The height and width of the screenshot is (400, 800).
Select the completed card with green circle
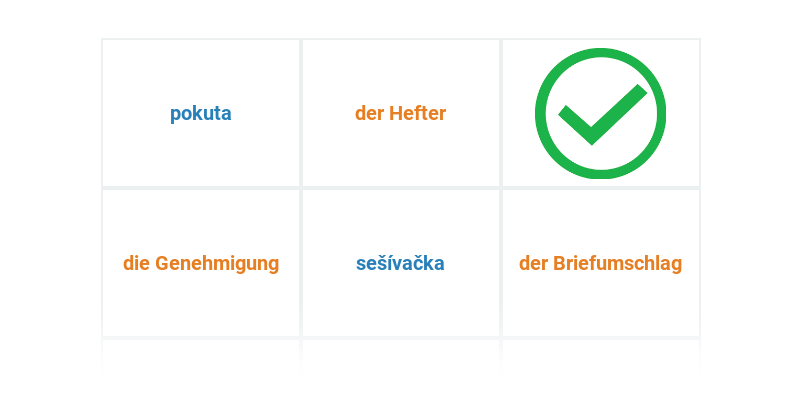[601, 113]
